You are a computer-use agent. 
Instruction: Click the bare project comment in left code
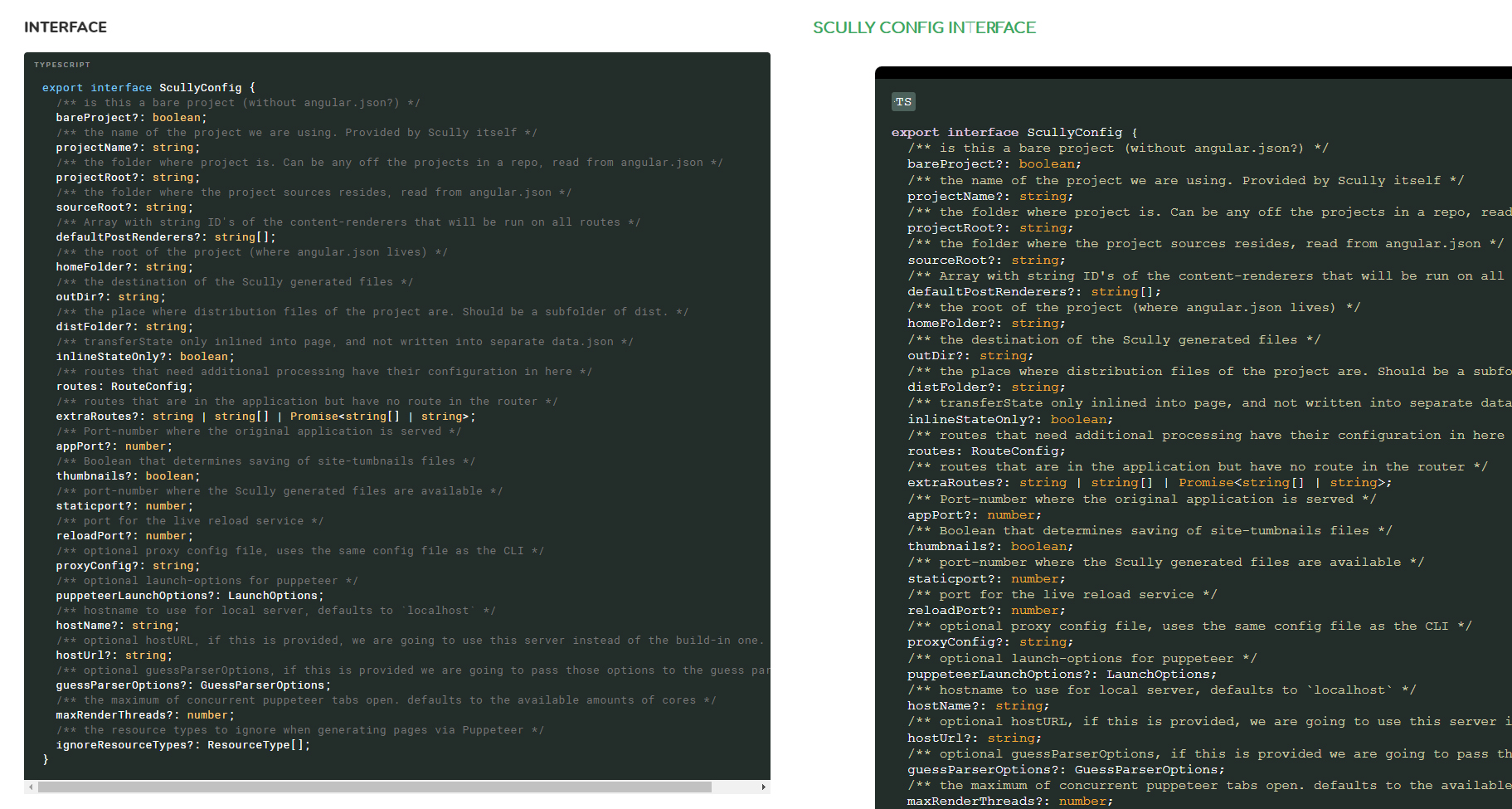pyautogui.click(x=238, y=103)
